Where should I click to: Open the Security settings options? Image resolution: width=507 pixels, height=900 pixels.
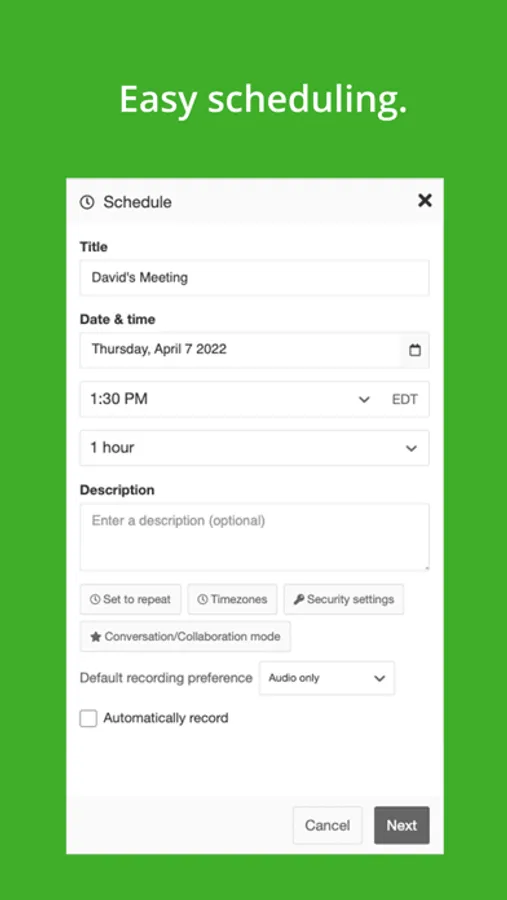click(x=343, y=599)
